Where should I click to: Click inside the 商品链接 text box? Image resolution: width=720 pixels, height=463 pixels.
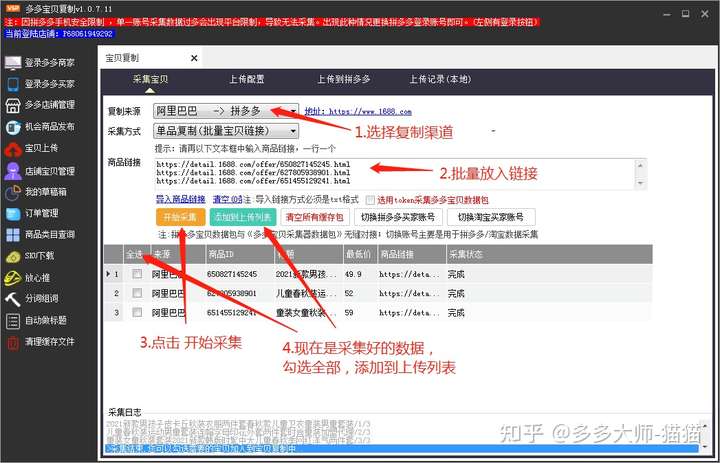[395, 174]
